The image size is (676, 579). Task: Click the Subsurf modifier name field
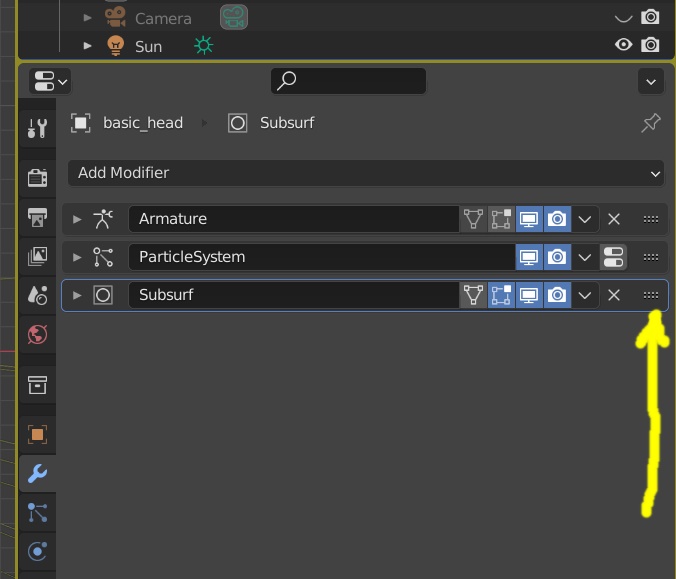click(x=294, y=295)
